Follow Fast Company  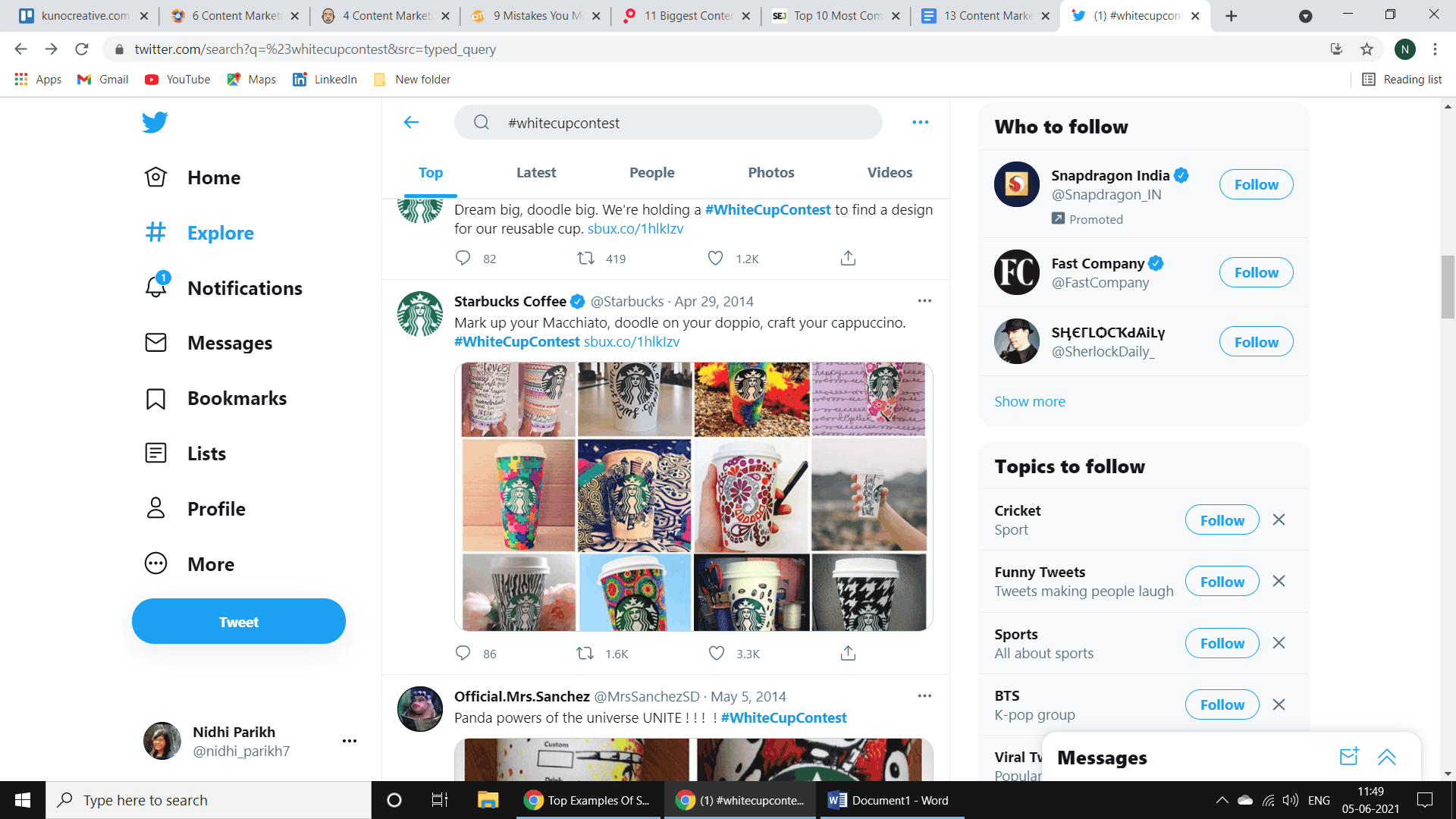tap(1256, 272)
